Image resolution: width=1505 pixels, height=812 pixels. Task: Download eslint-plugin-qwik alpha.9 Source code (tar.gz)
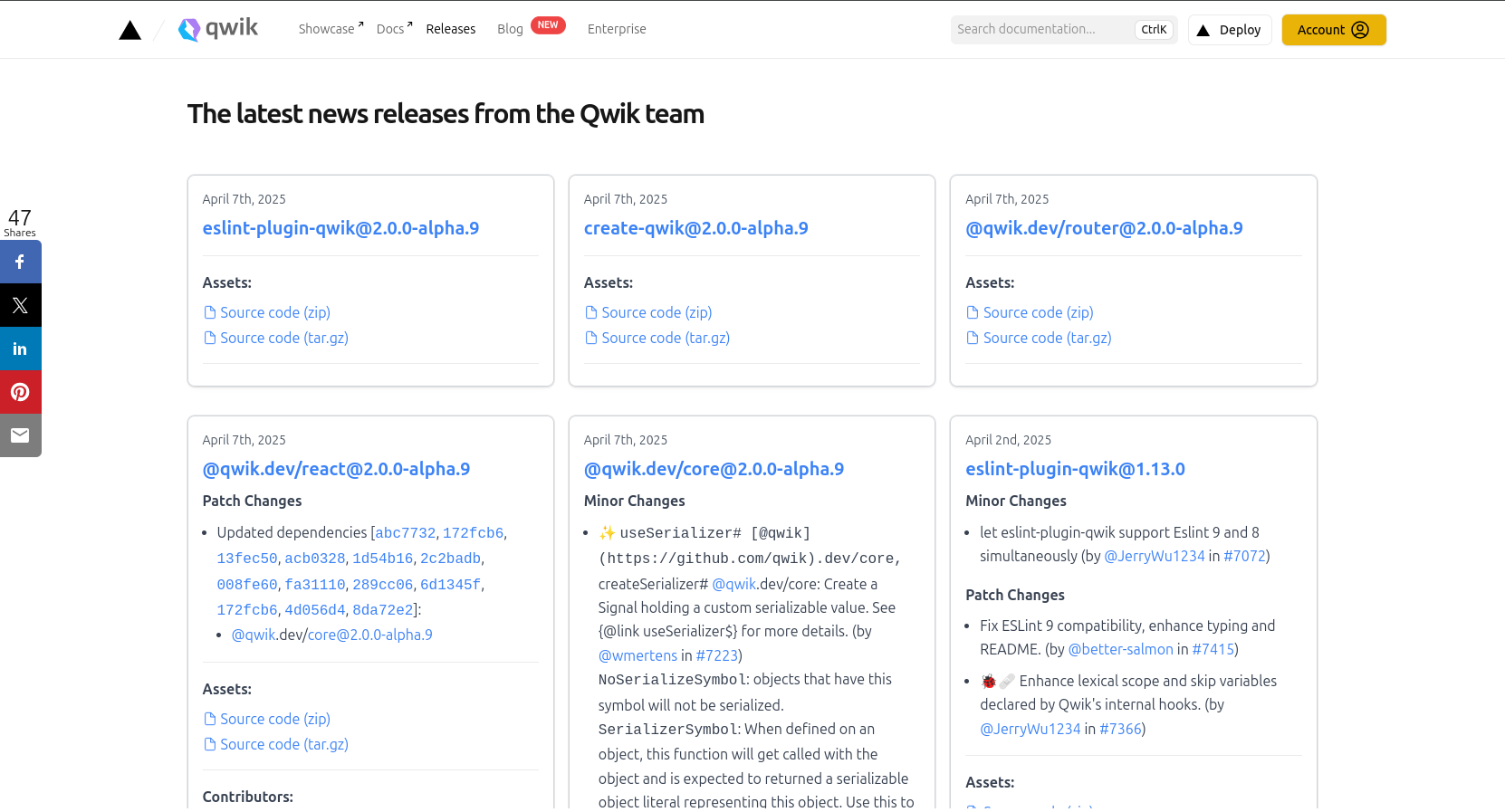point(284,338)
